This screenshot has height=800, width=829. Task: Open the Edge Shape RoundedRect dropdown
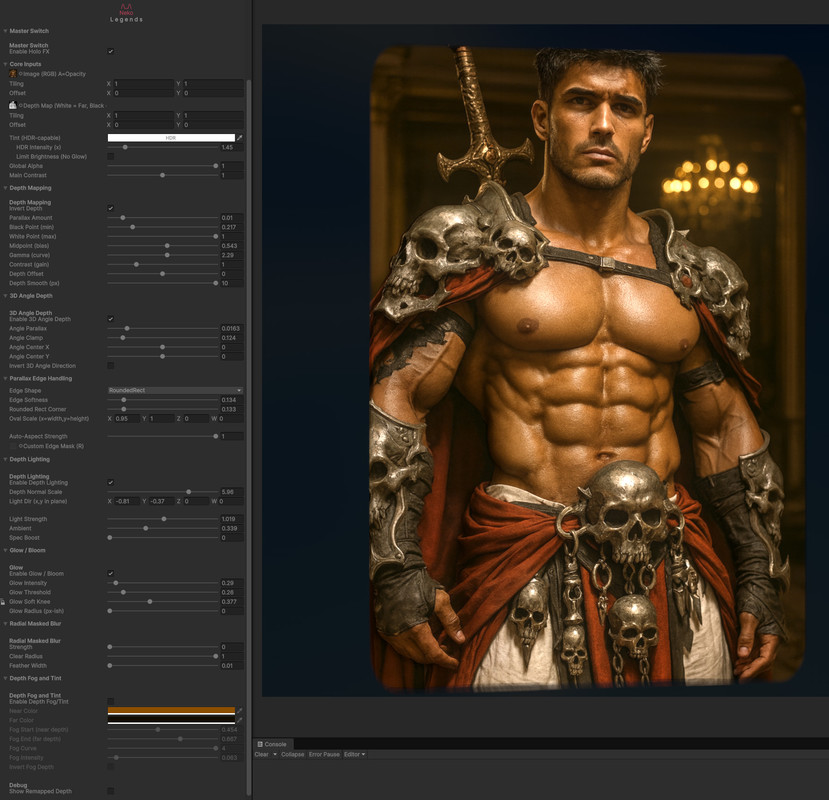pyautogui.click(x=175, y=390)
